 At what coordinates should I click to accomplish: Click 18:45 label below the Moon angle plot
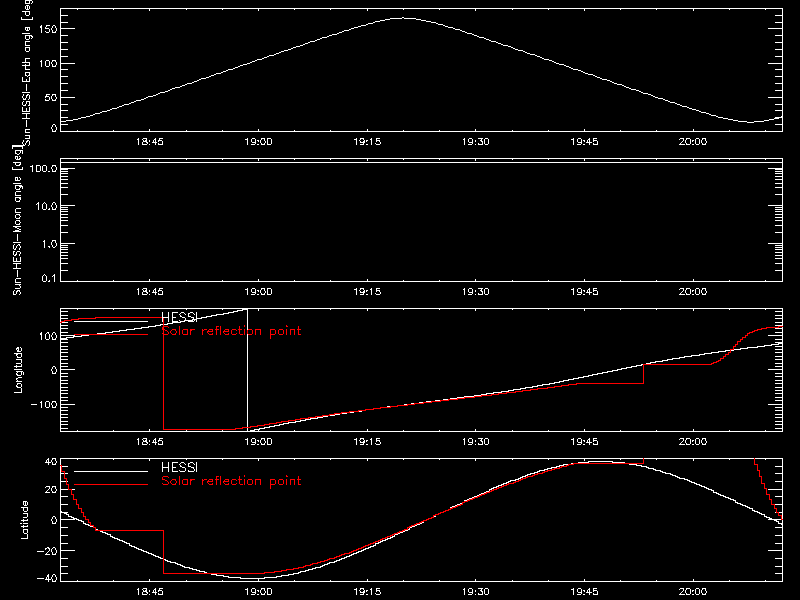[x=149, y=292]
